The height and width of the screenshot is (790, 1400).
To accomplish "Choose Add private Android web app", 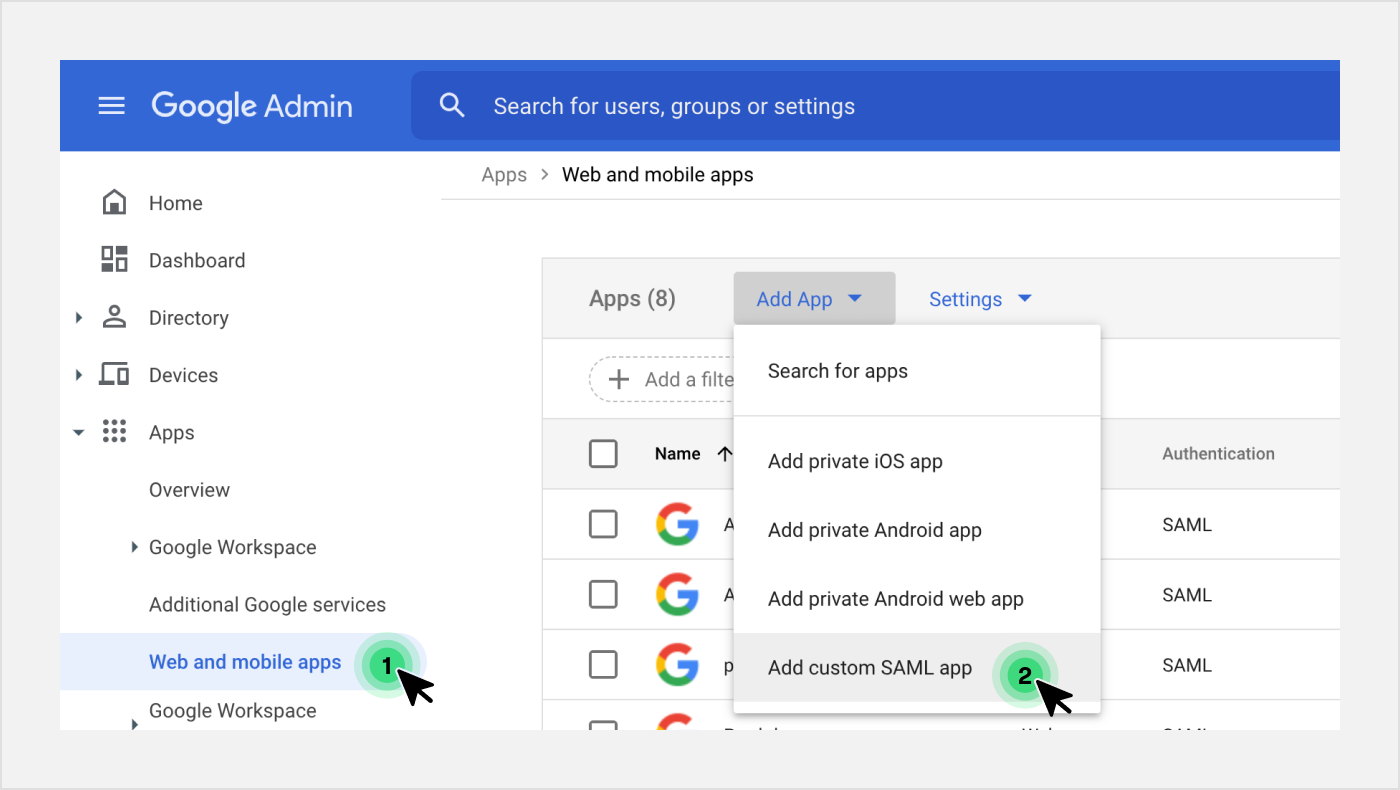I will pos(895,599).
